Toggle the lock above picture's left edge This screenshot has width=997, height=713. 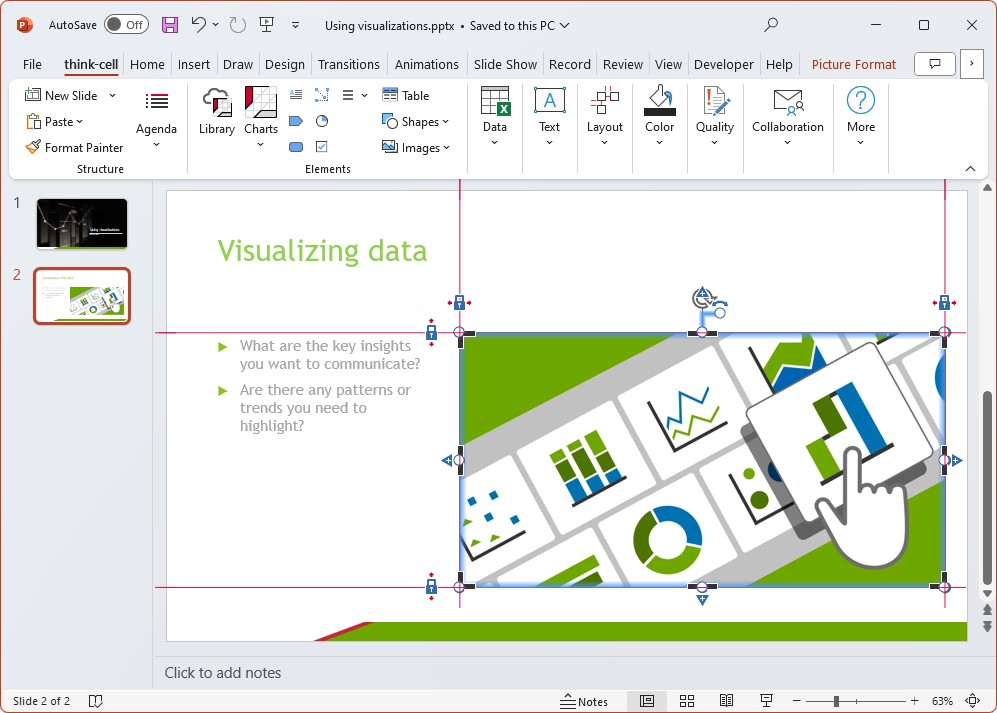pyautogui.click(x=459, y=303)
